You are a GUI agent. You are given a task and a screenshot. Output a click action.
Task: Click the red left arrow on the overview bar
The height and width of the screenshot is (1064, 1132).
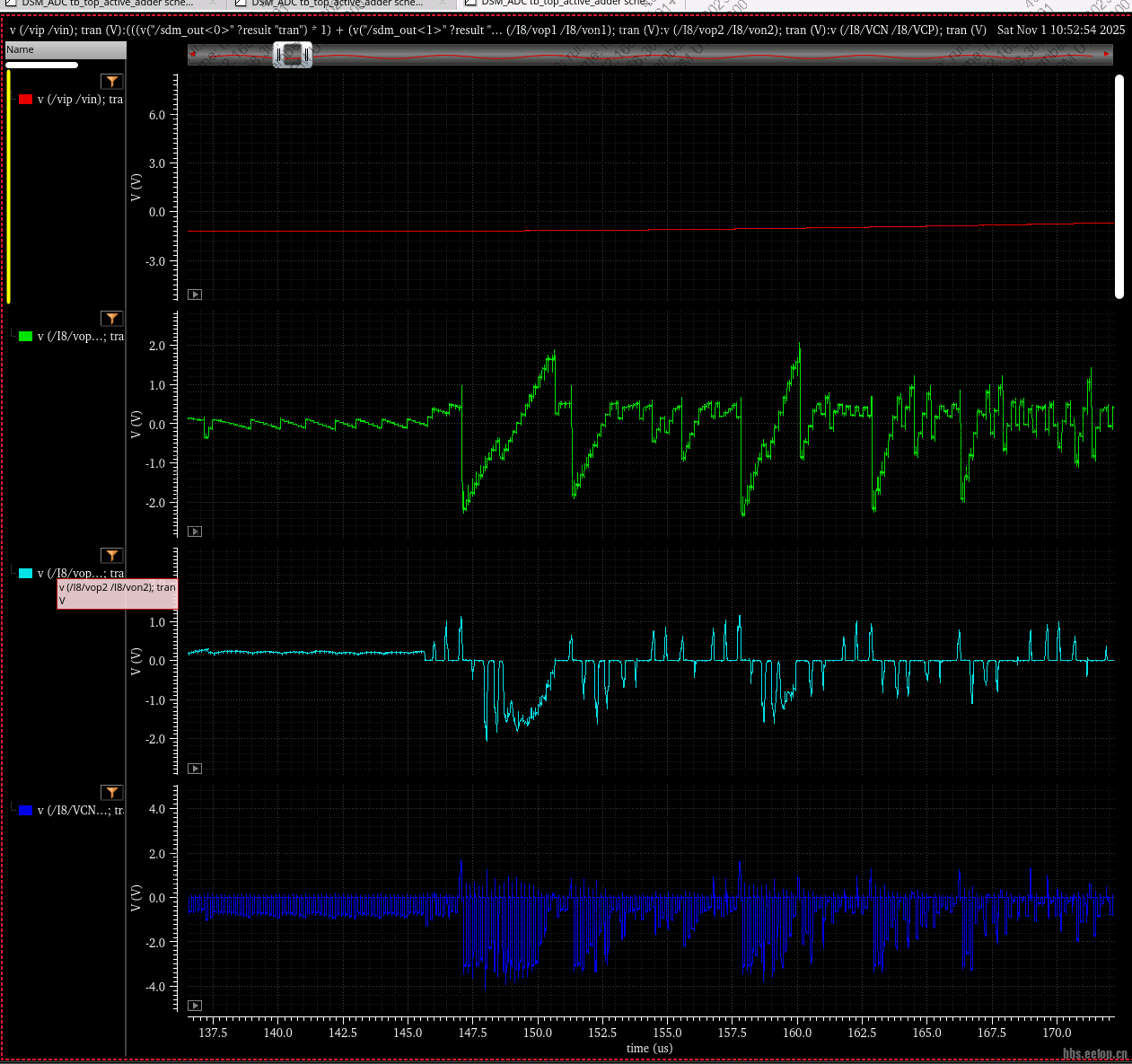[193, 55]
